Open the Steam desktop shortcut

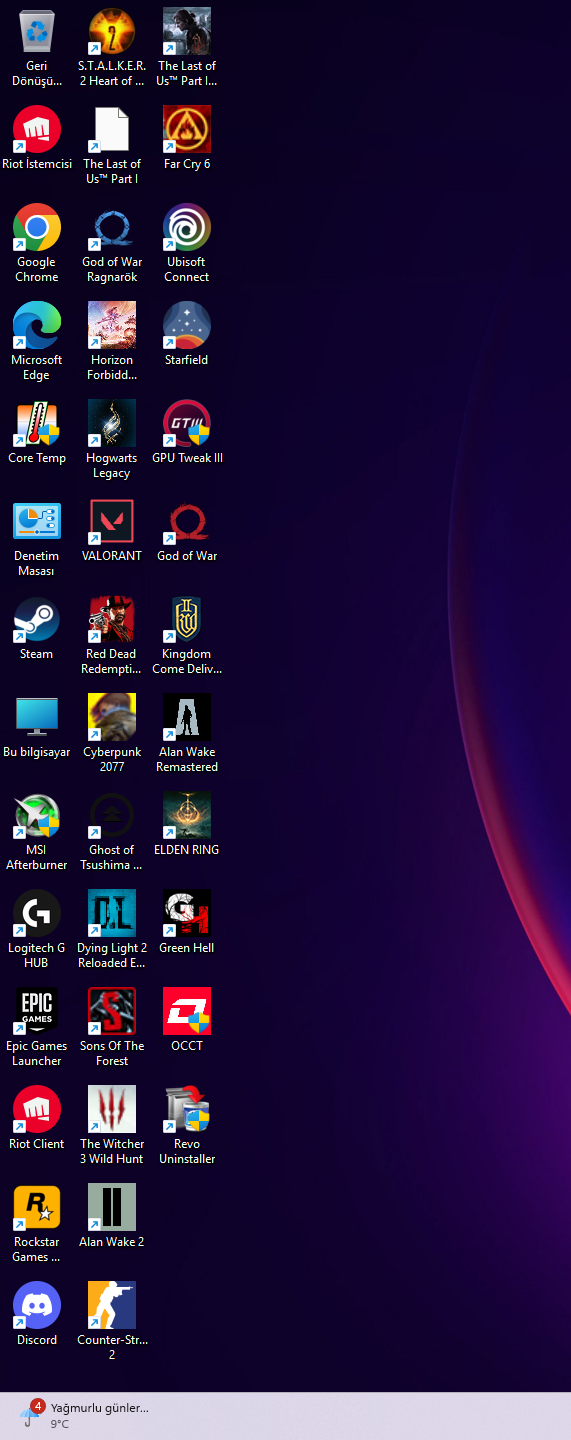tap(37, 621)
